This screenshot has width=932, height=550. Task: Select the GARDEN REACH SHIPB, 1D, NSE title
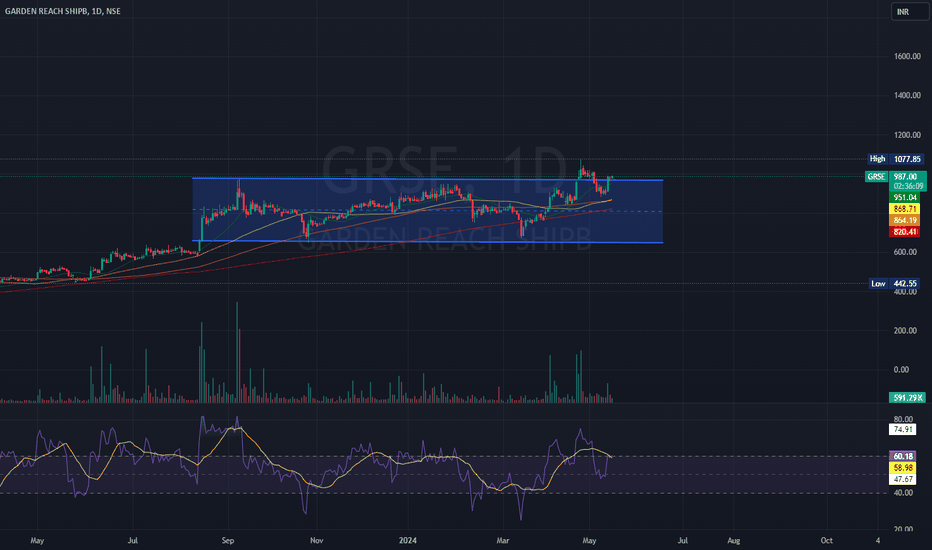(62, 11)
